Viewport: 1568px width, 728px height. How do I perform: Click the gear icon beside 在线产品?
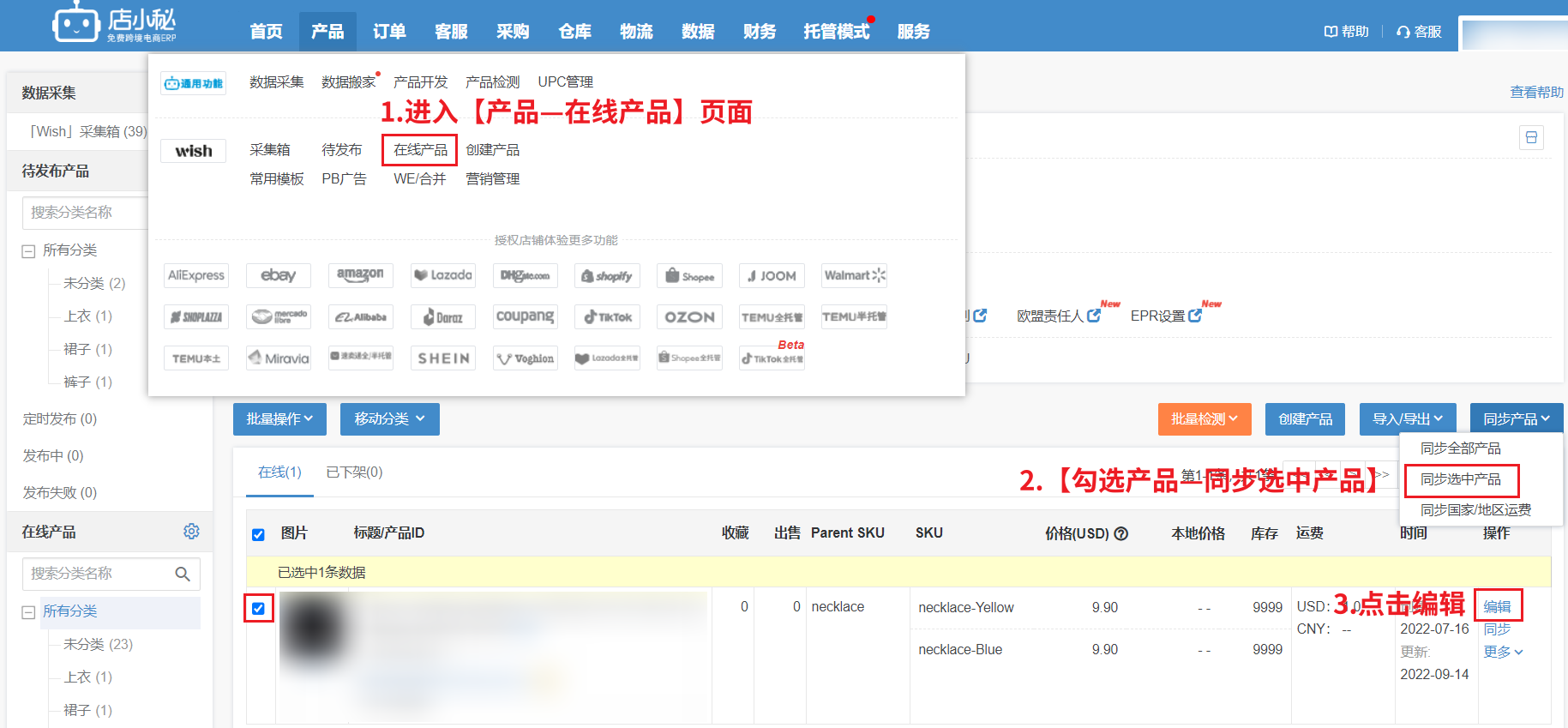coord(191,532)
